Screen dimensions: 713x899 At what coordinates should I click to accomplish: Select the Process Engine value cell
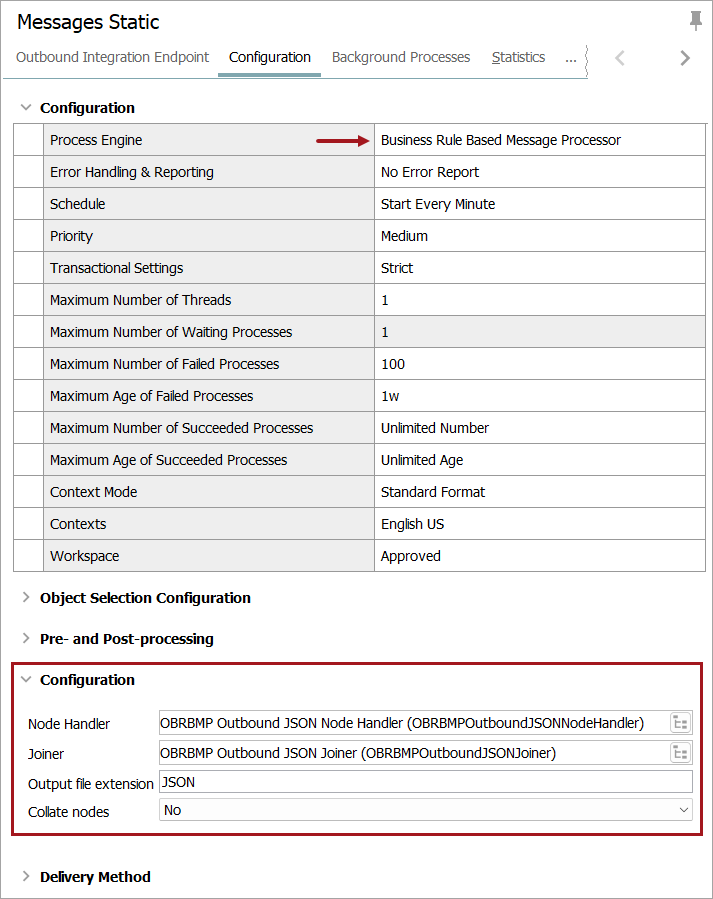540,140
